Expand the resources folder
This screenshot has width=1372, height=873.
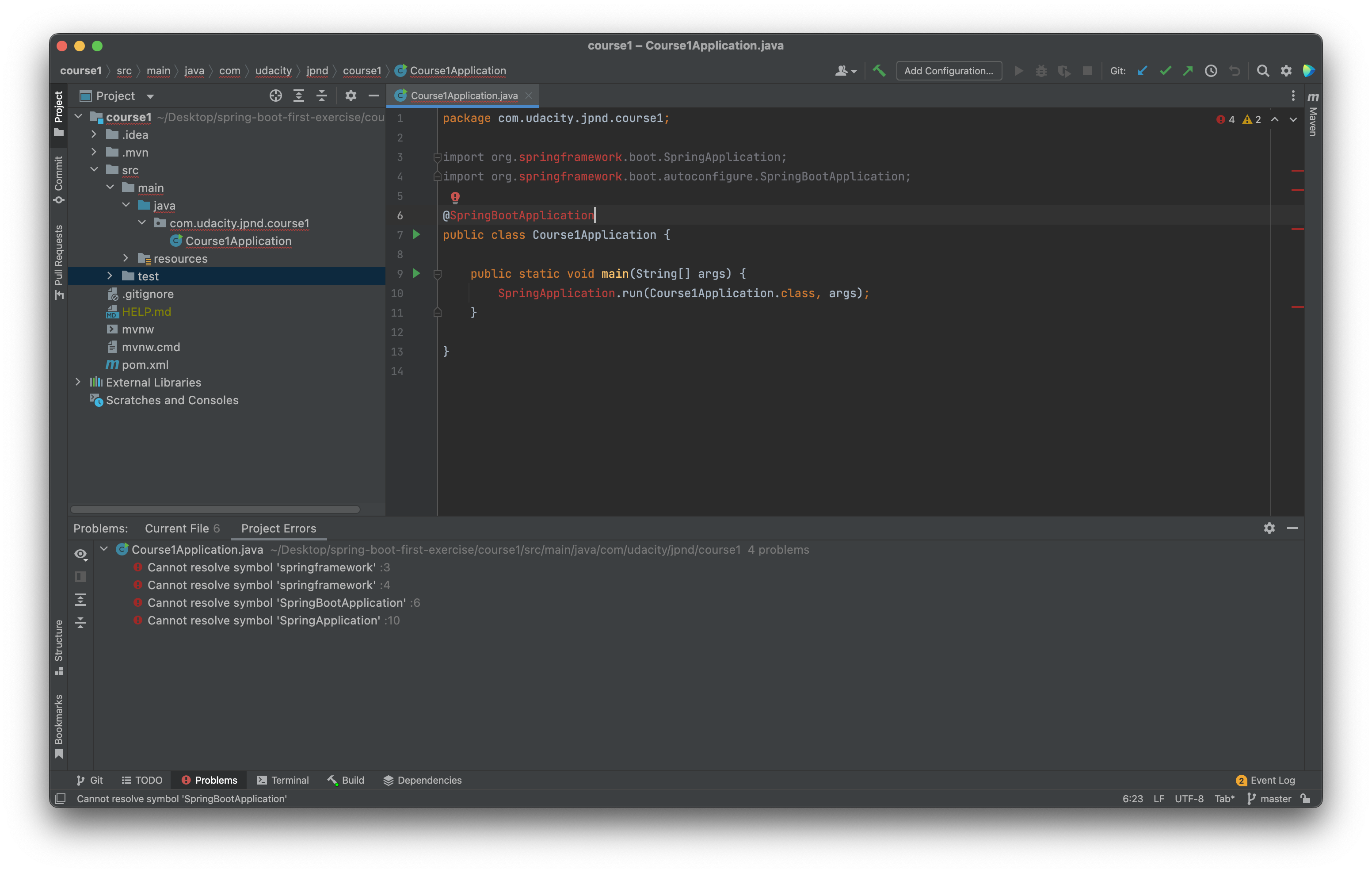[126, 258]
